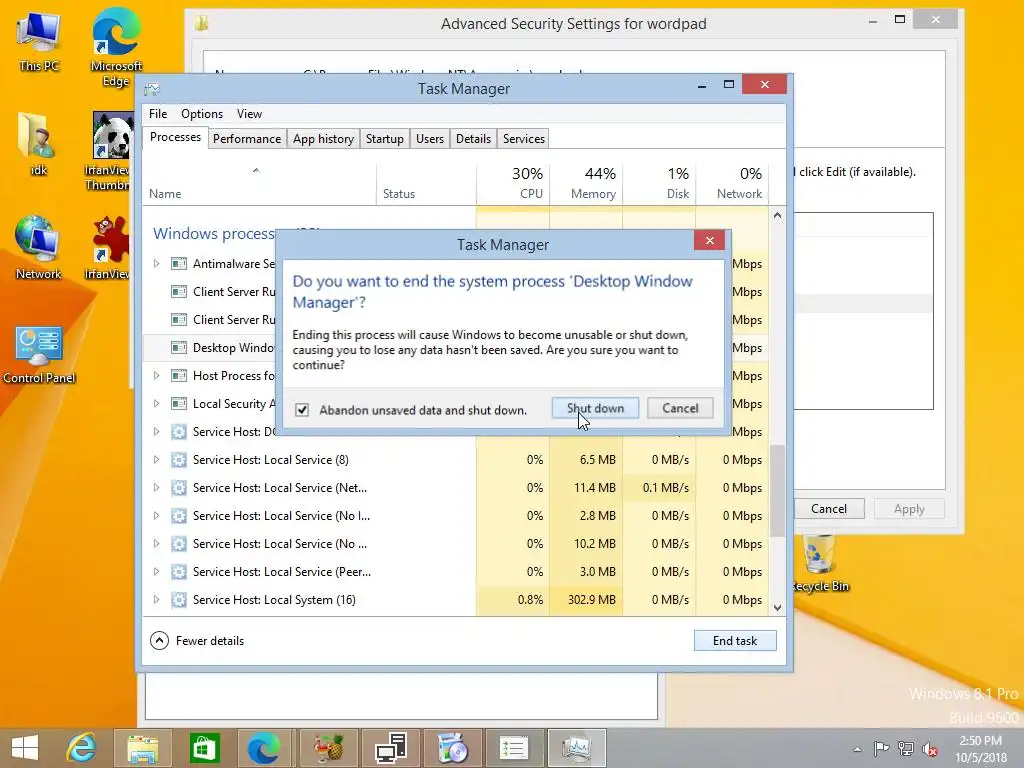The width and height of the screenshot is (1024, 768).
Task: Click Cancel in Advanced Security Settings window
Action: tap(829, 509)
